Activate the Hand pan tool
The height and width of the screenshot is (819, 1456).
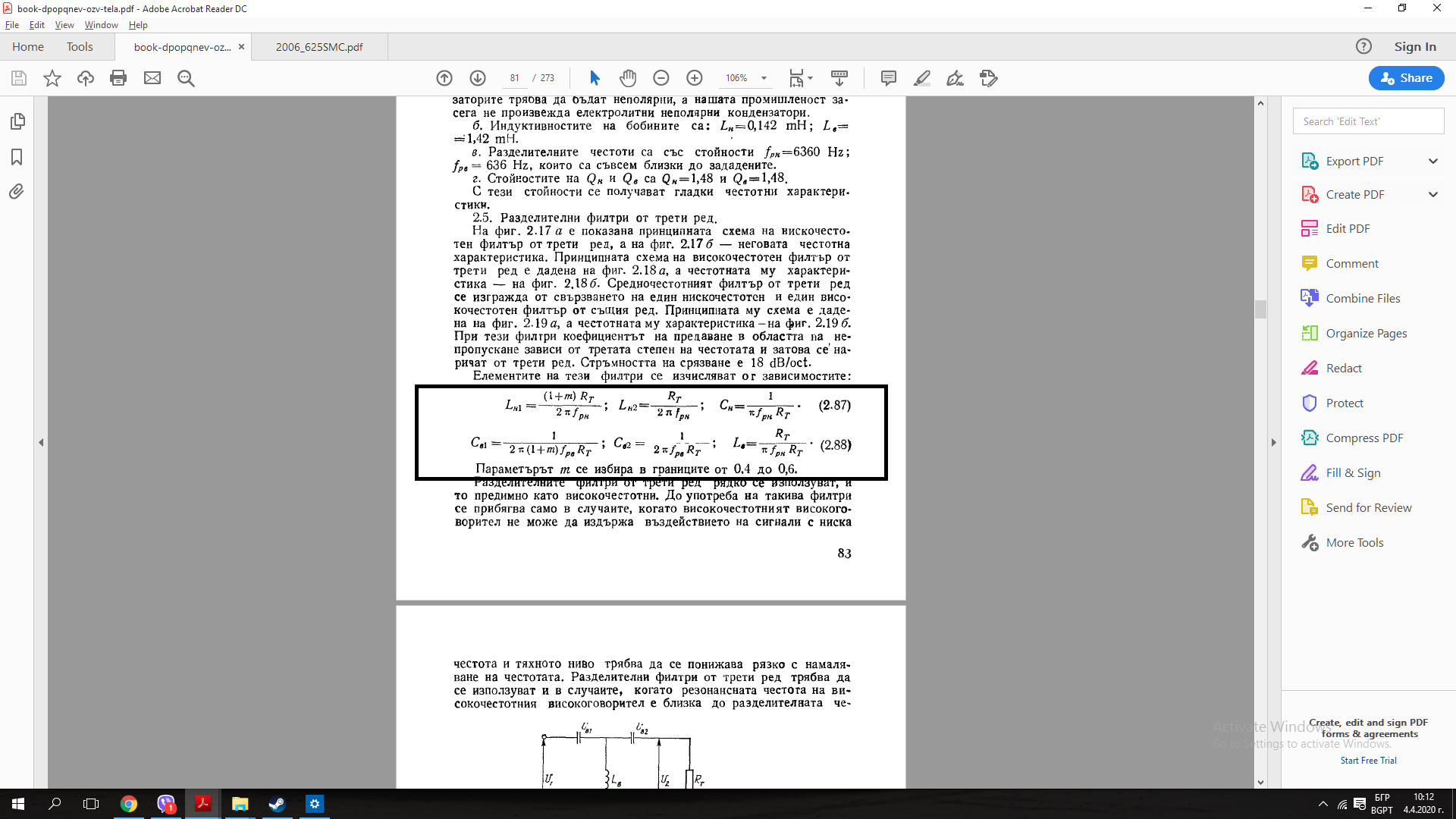(628, 78)
